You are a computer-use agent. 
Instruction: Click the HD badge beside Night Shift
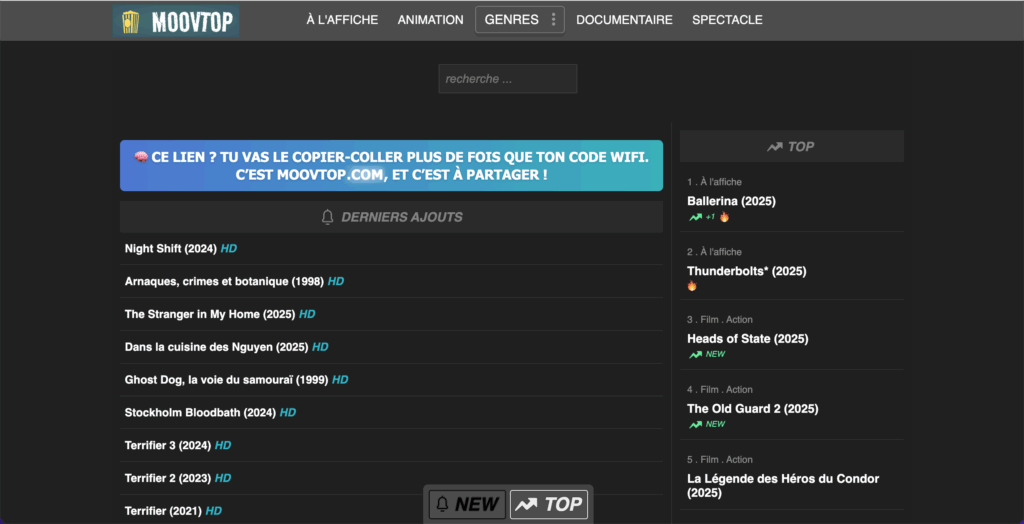pos(229,249)
